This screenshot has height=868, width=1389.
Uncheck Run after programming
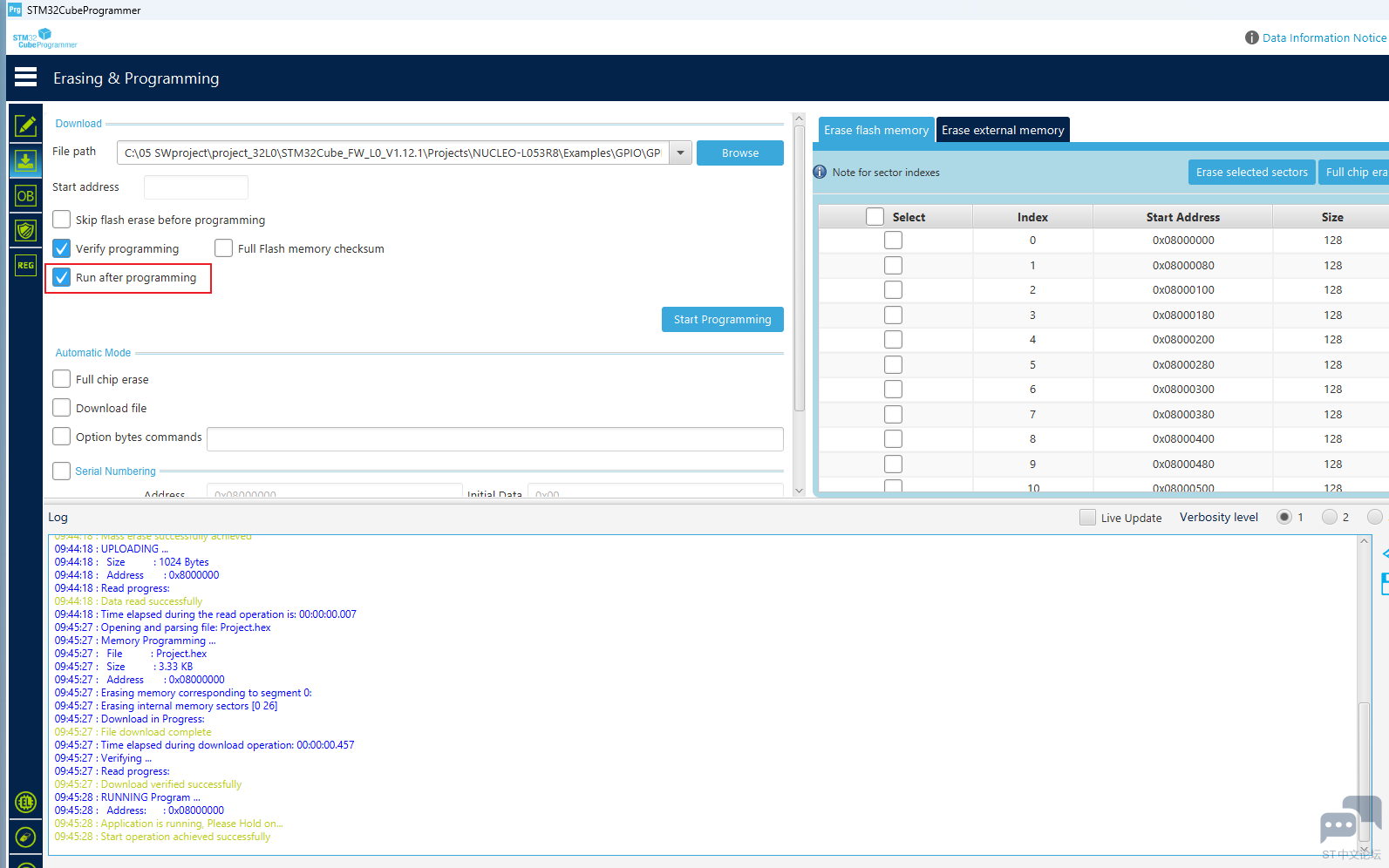point(62,277)
